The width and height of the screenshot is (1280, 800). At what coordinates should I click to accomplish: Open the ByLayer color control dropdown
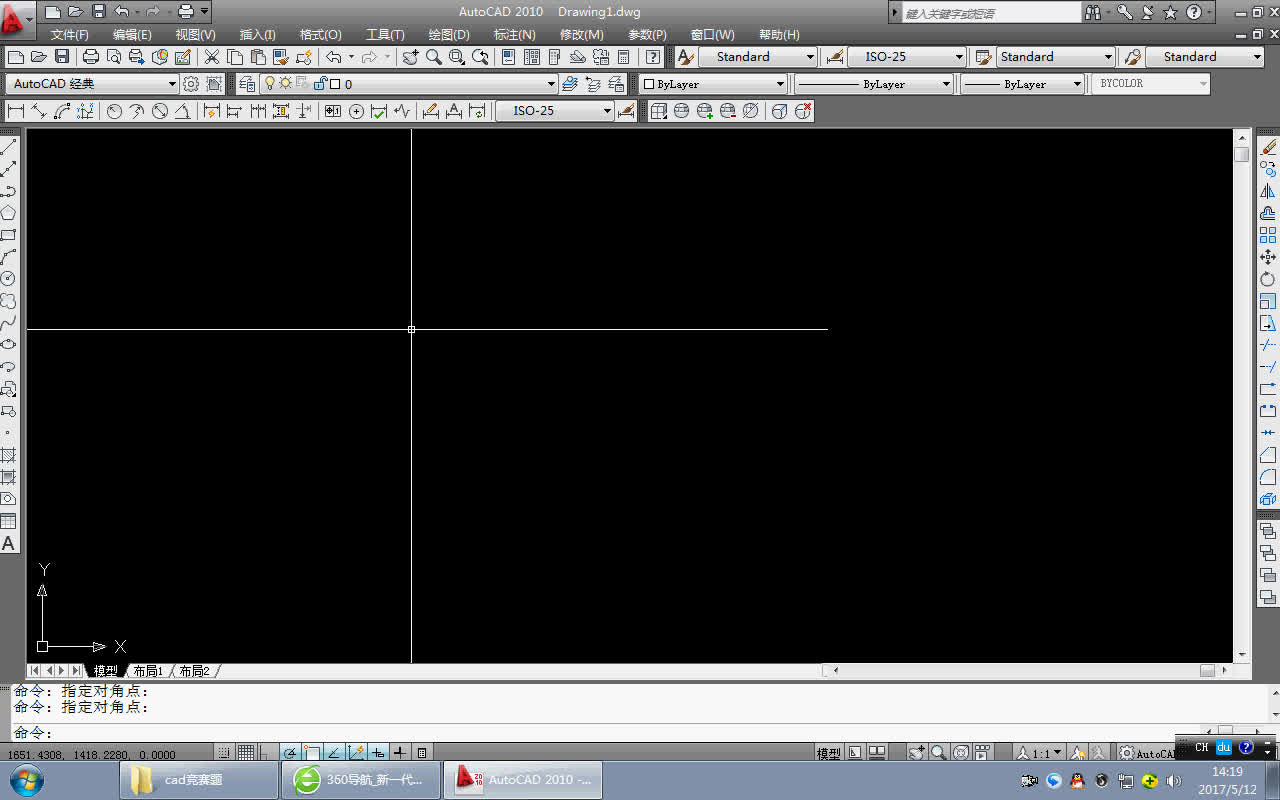[713, 84]
